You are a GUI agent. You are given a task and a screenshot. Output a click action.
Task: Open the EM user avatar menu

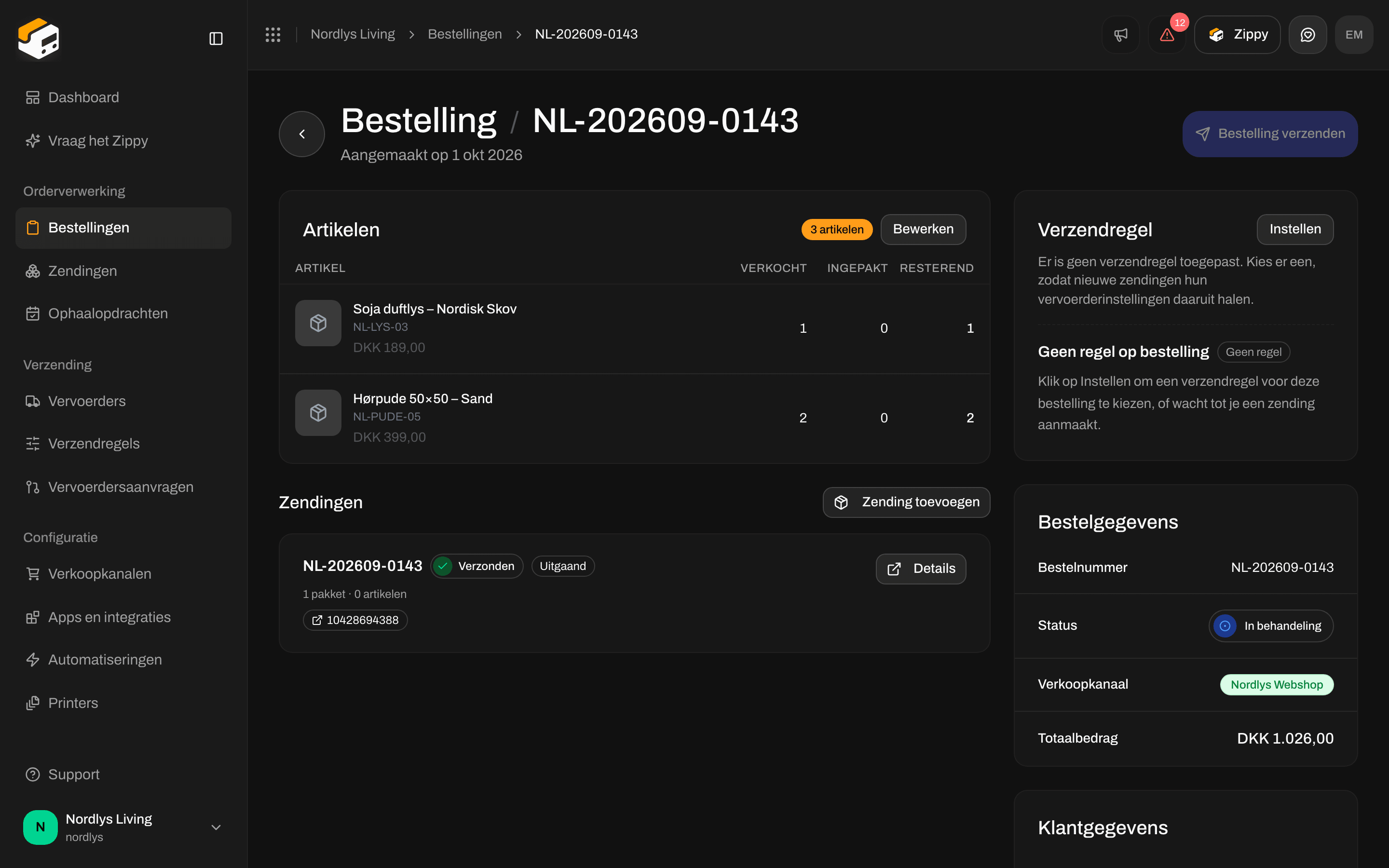(x=1354, y=34)
